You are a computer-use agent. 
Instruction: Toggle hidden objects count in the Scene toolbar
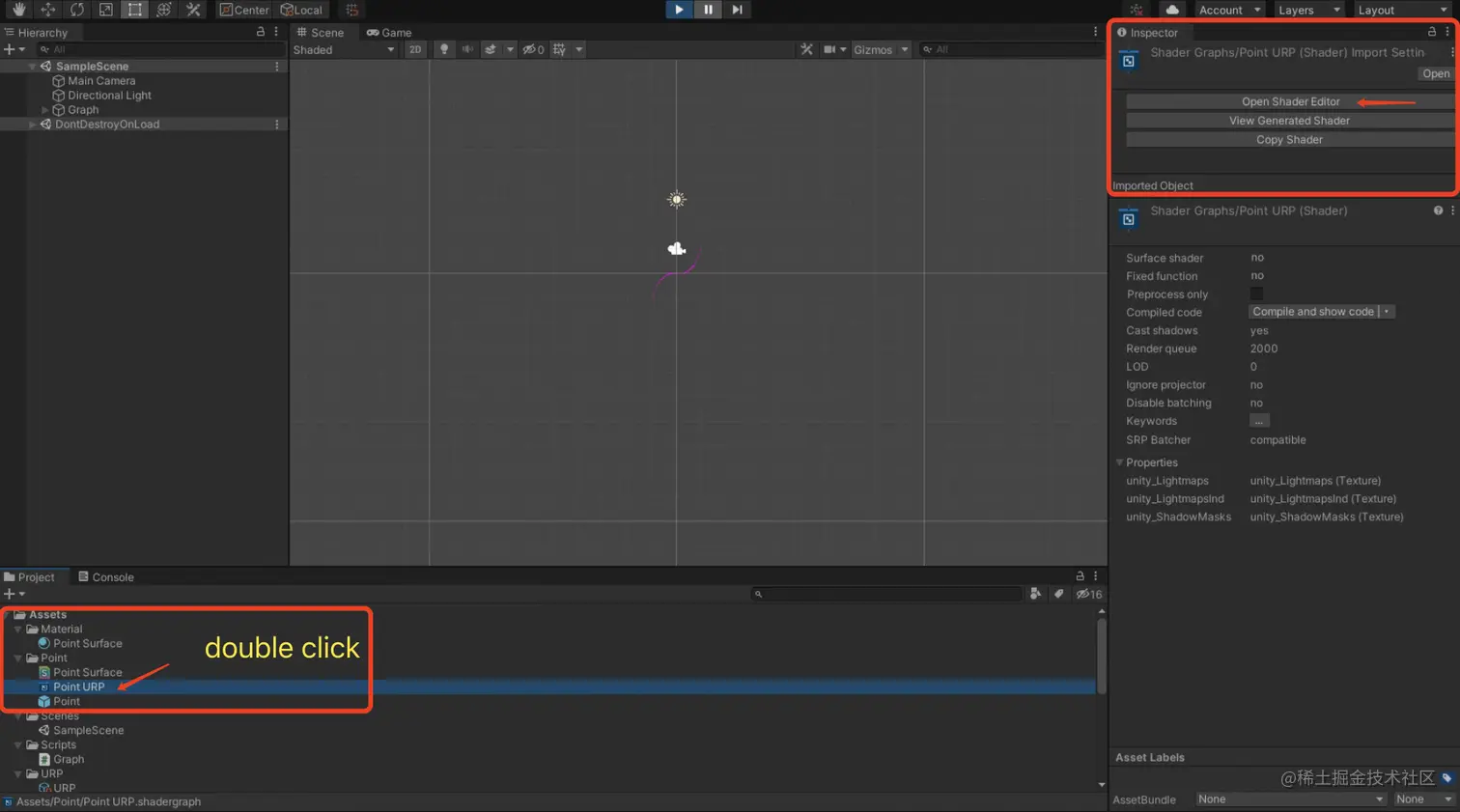[533, 49]
